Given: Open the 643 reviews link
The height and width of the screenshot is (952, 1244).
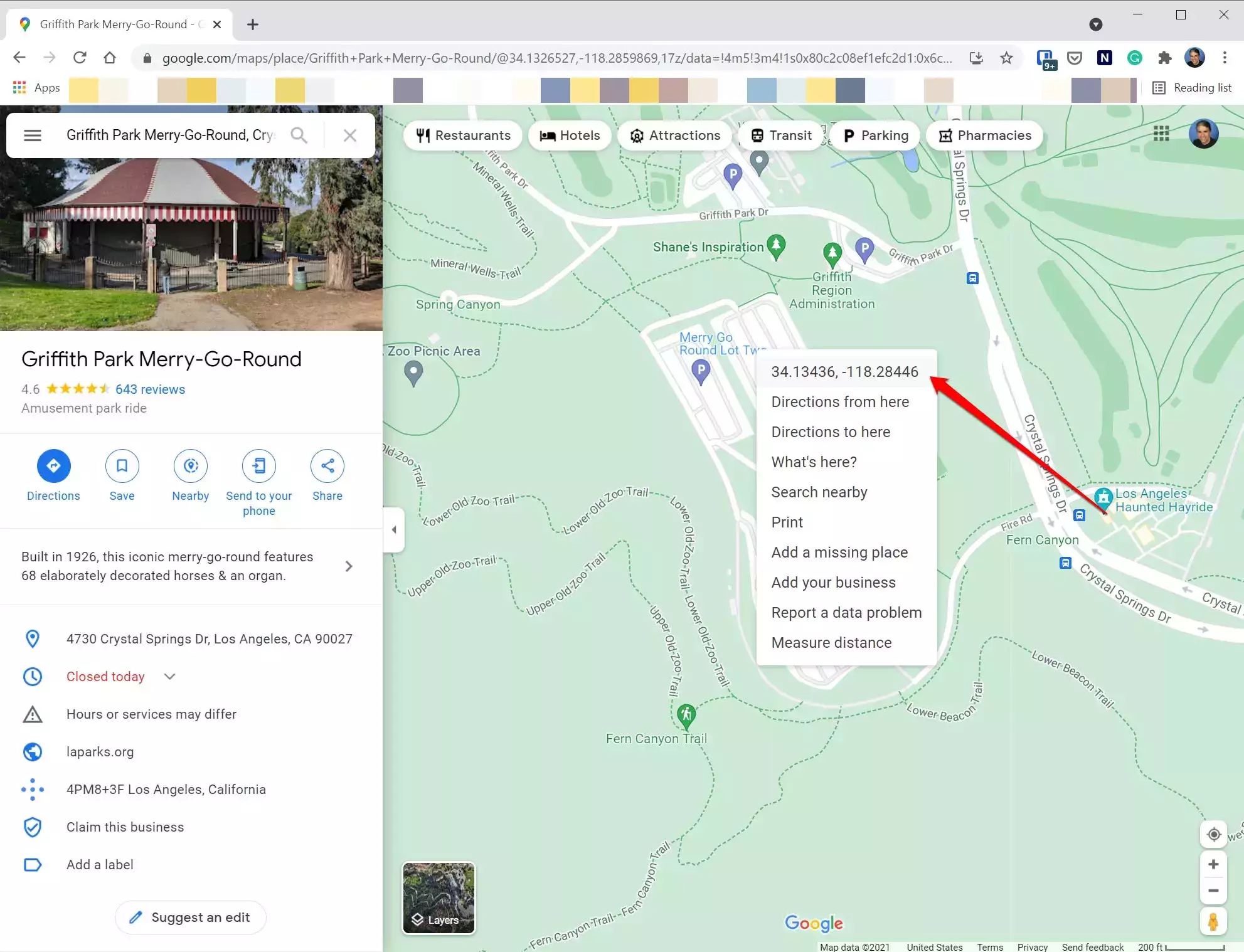Looking at the screenshot, I should [x=150, y=389].
